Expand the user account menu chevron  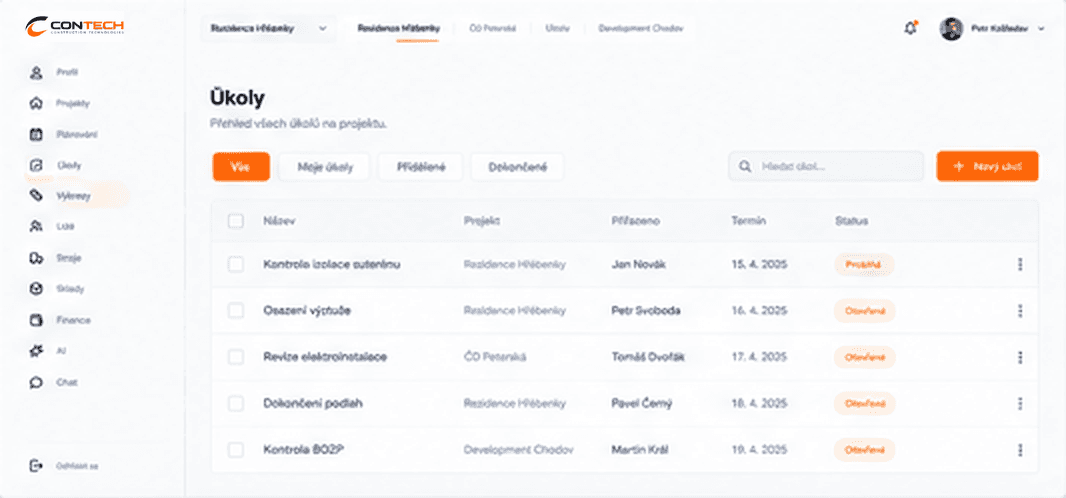click(1041, 29)
